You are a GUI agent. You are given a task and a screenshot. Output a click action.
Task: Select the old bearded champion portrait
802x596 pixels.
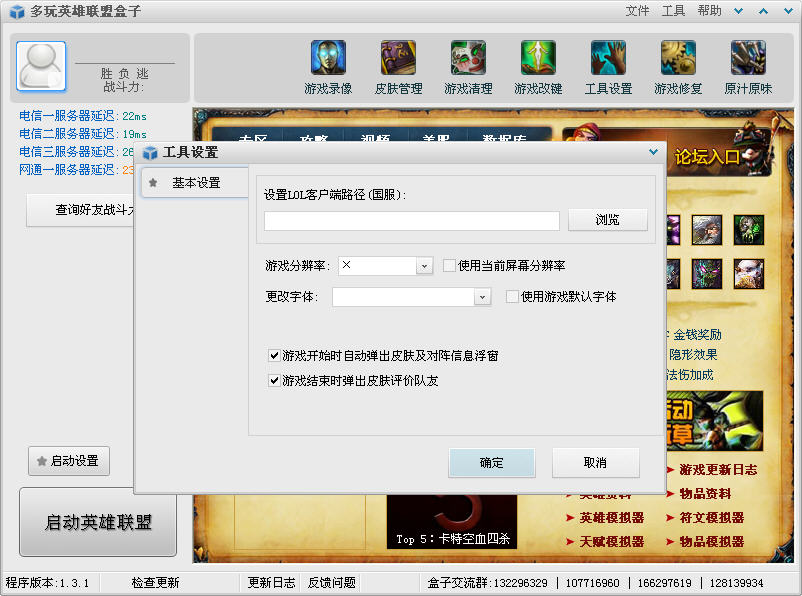[707, 230]
